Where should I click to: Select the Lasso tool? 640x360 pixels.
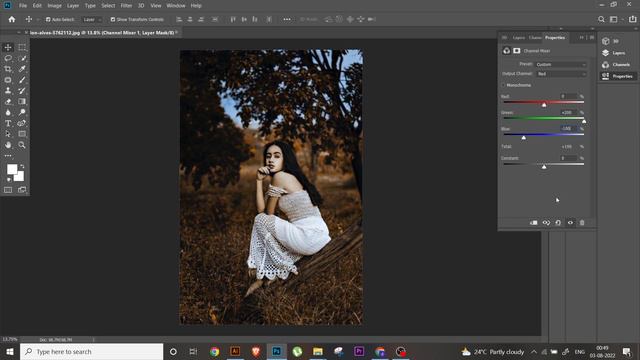pos(8,58)
